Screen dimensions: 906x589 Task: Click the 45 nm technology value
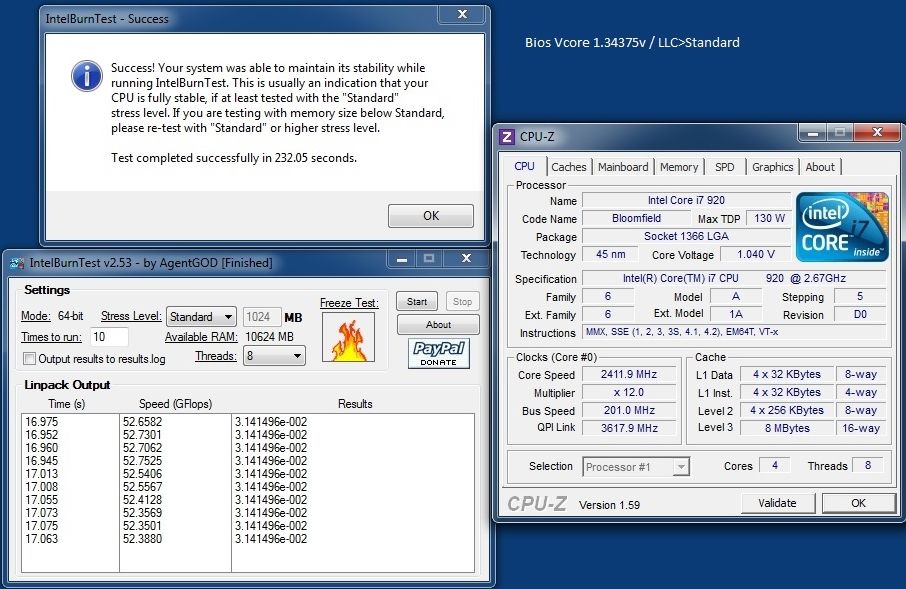(x=610, y=254)
